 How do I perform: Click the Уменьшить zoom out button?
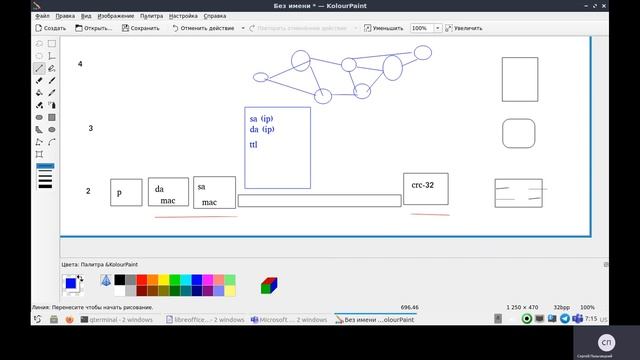pos(383,28)
